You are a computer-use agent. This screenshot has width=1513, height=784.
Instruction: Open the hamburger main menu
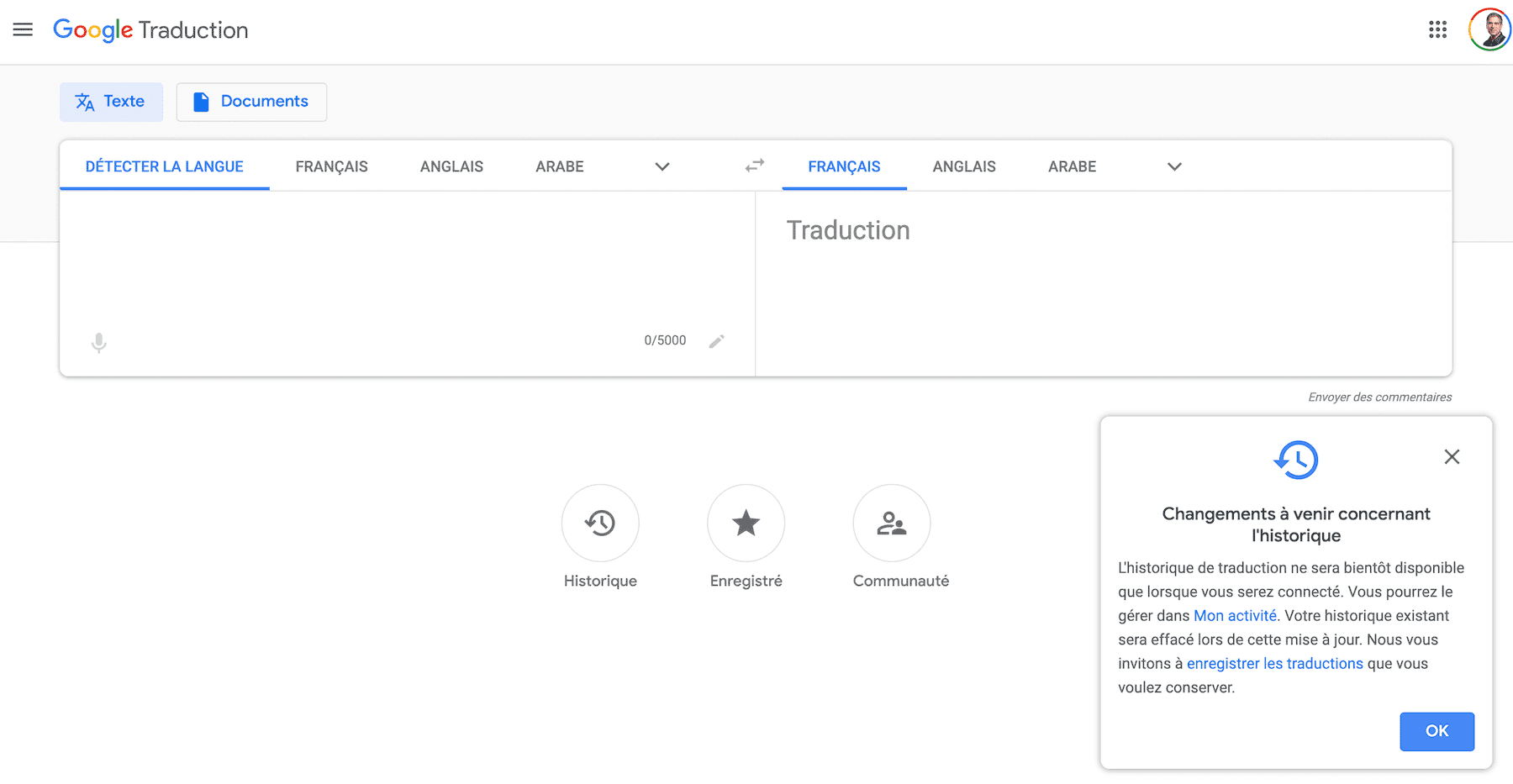coord(23,30)
